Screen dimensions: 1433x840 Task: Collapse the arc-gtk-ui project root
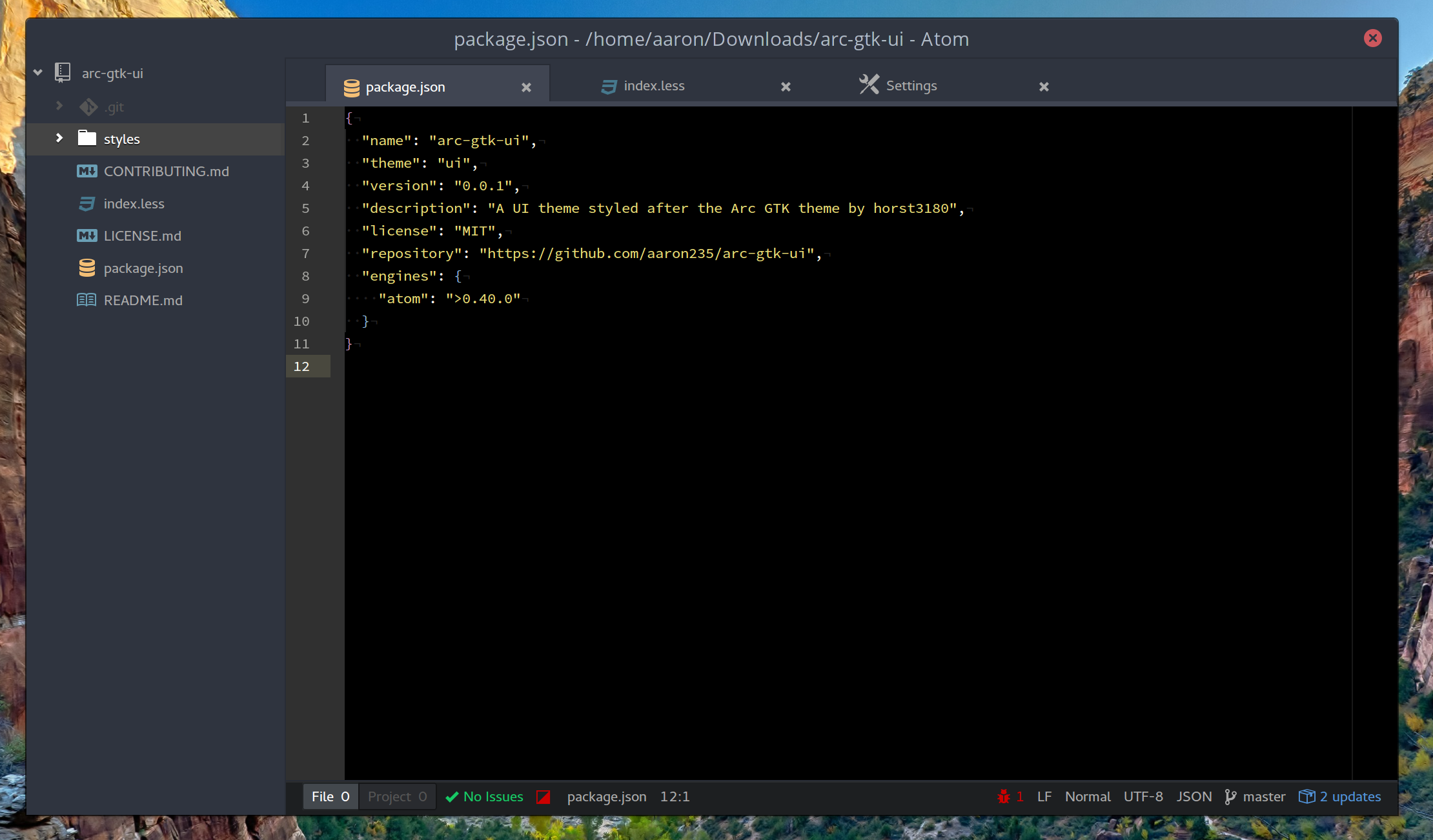pos(38,73)
